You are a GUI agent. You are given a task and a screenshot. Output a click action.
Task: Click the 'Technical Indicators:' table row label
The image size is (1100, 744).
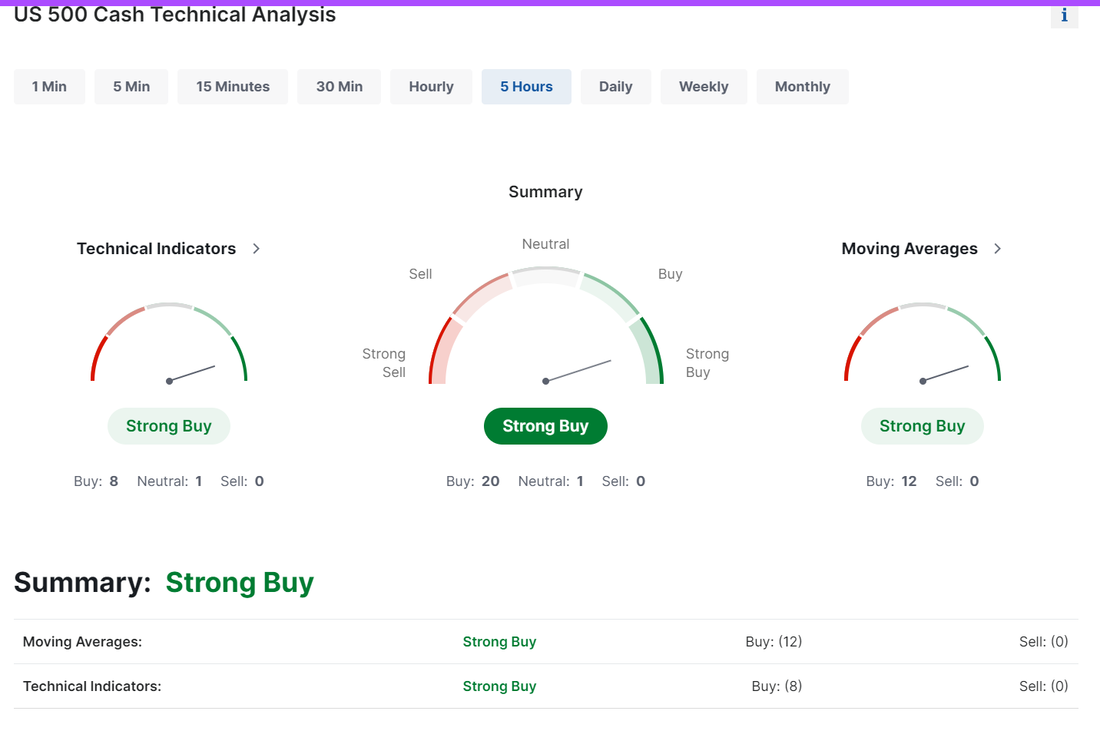[92, 686]
